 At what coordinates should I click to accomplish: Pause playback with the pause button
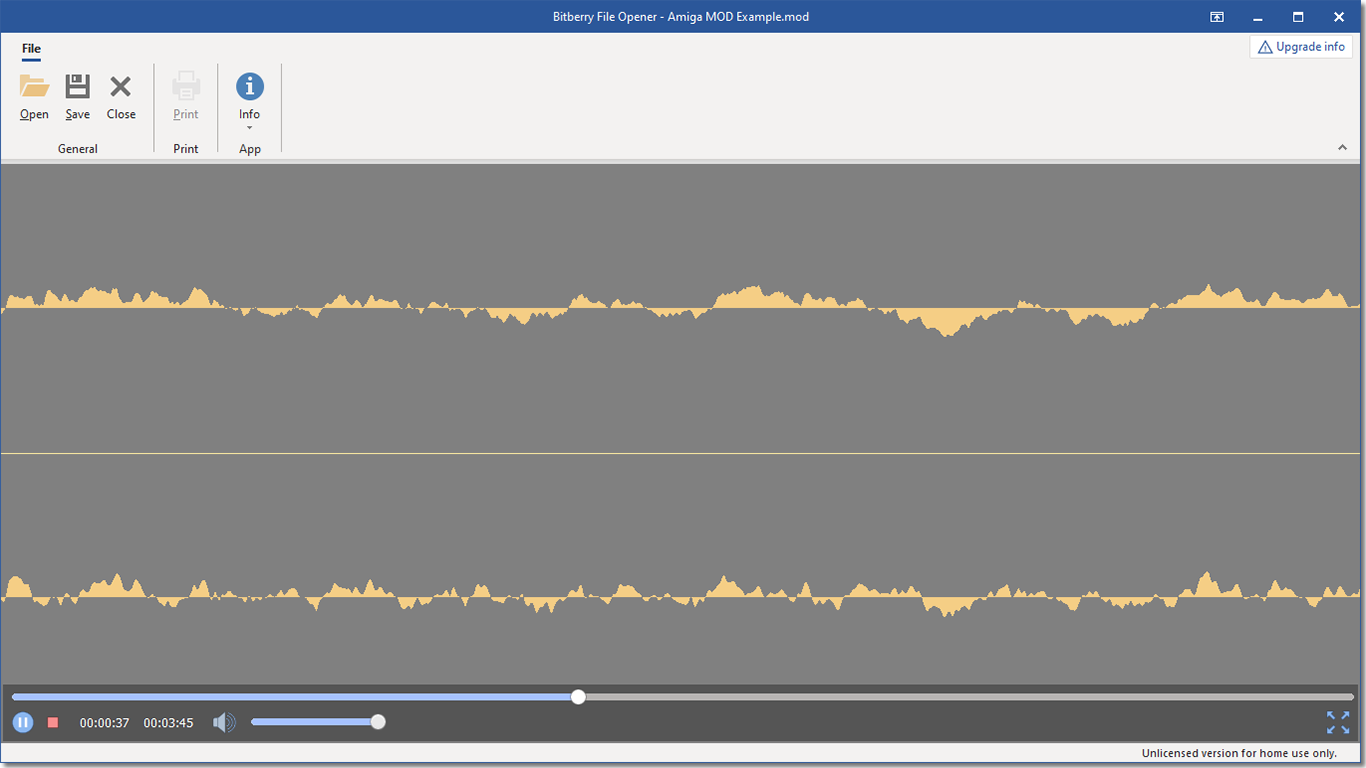point(23,722)
